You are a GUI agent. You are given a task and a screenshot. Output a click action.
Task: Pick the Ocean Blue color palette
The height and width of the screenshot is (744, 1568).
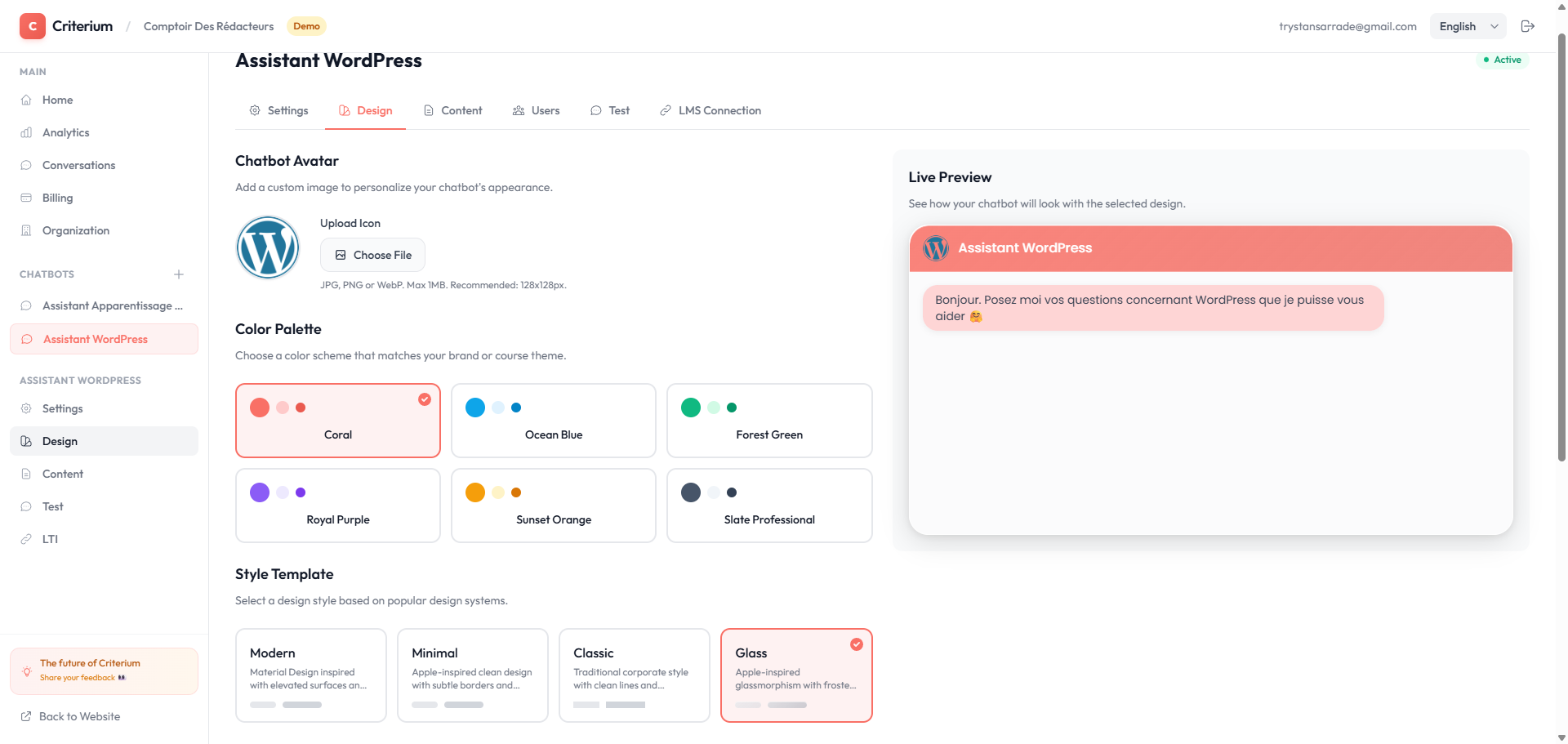553,421
